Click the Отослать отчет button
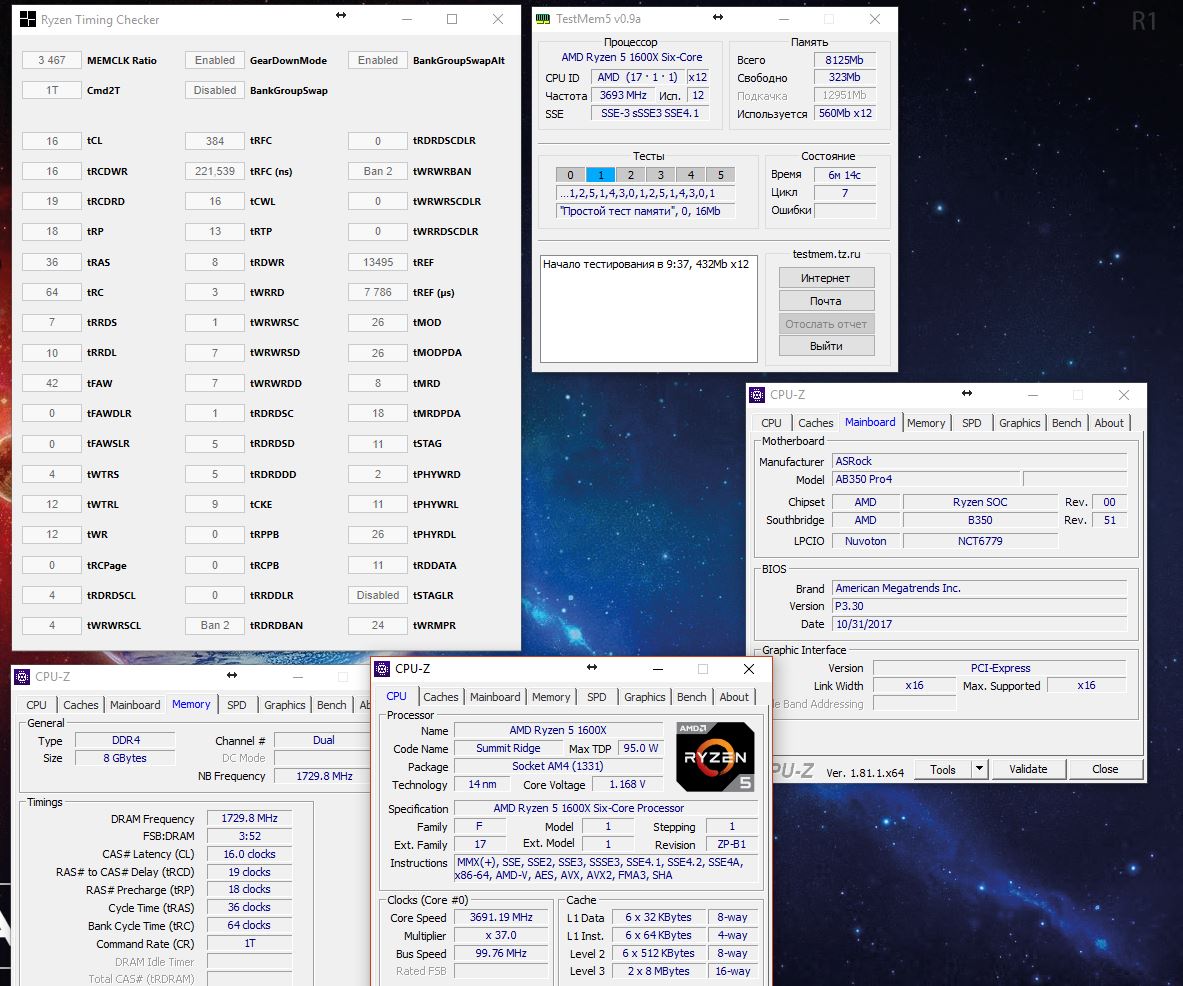 pyautogui.click(x=826, y=324)
